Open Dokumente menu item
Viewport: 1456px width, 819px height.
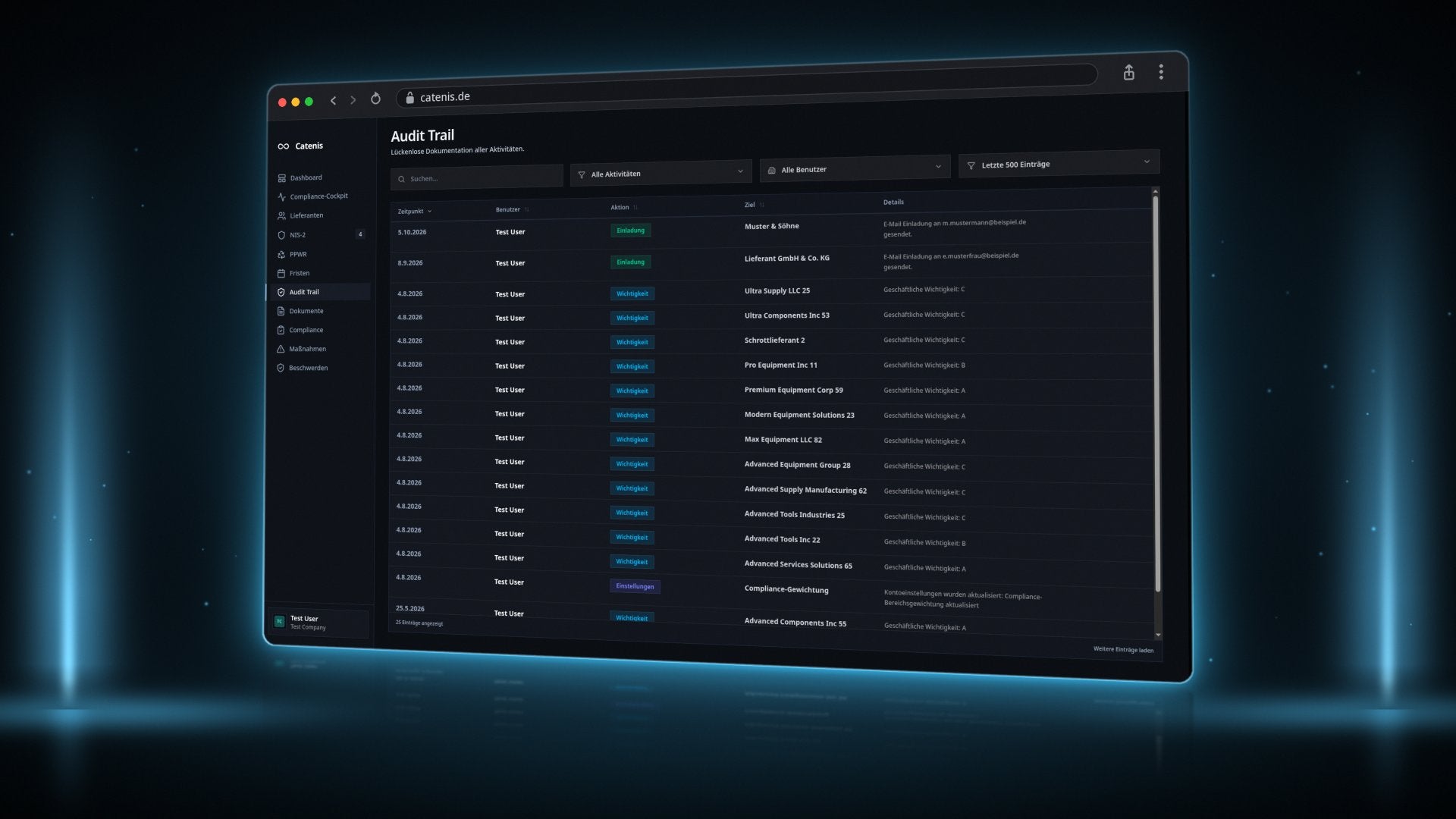pos(319,311)
